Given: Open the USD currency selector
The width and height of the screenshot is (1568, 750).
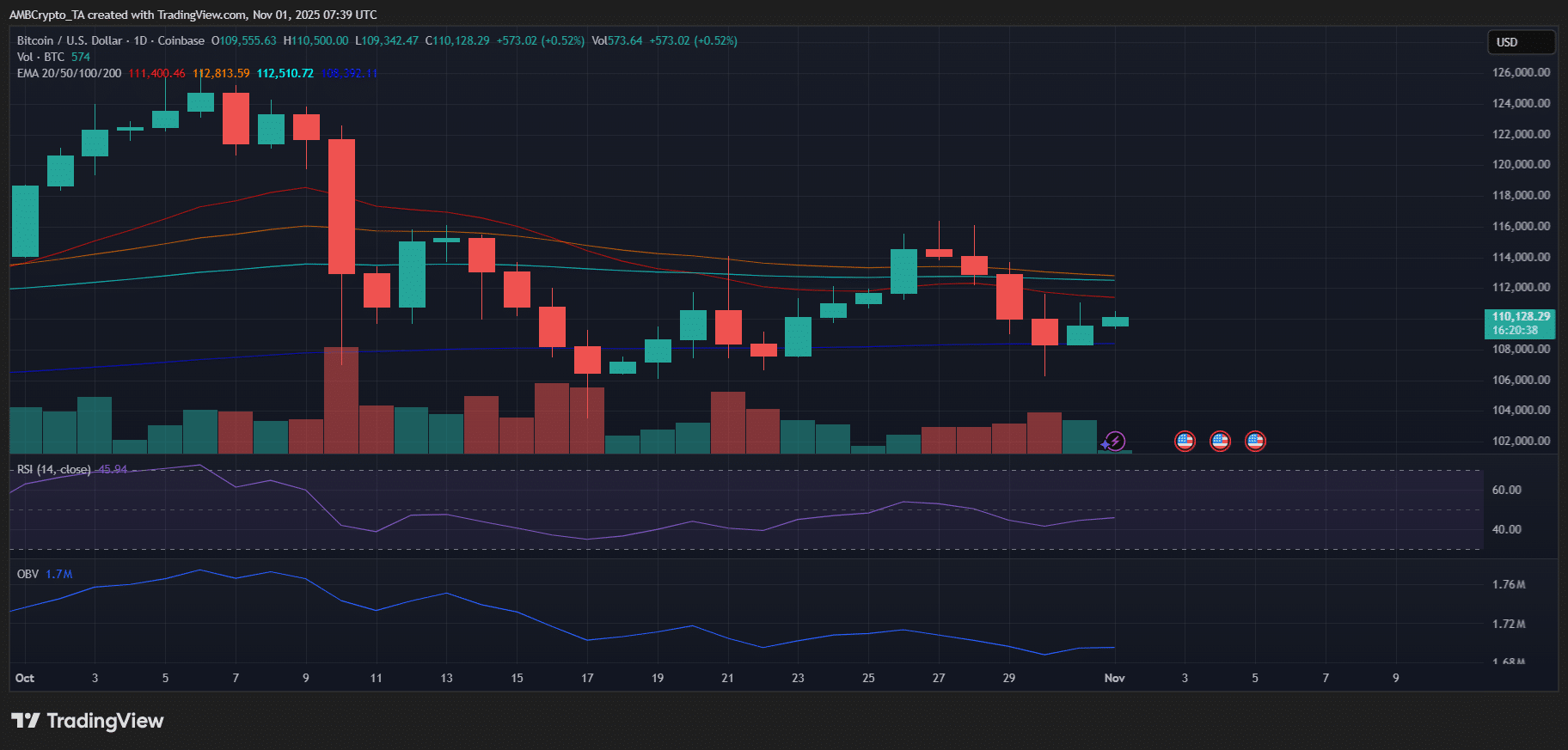Looking at the screenshot, I should [x=1521, y=42].
